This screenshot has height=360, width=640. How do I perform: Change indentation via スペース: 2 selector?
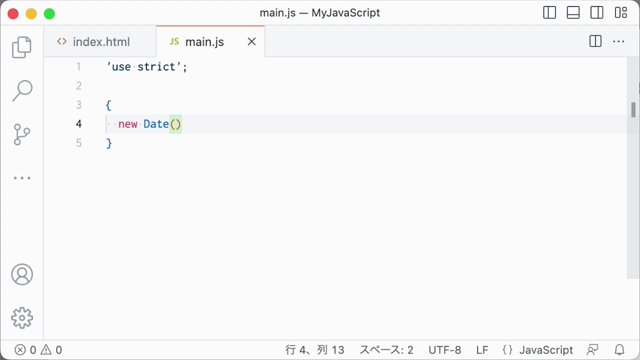(x=386, y=350)
